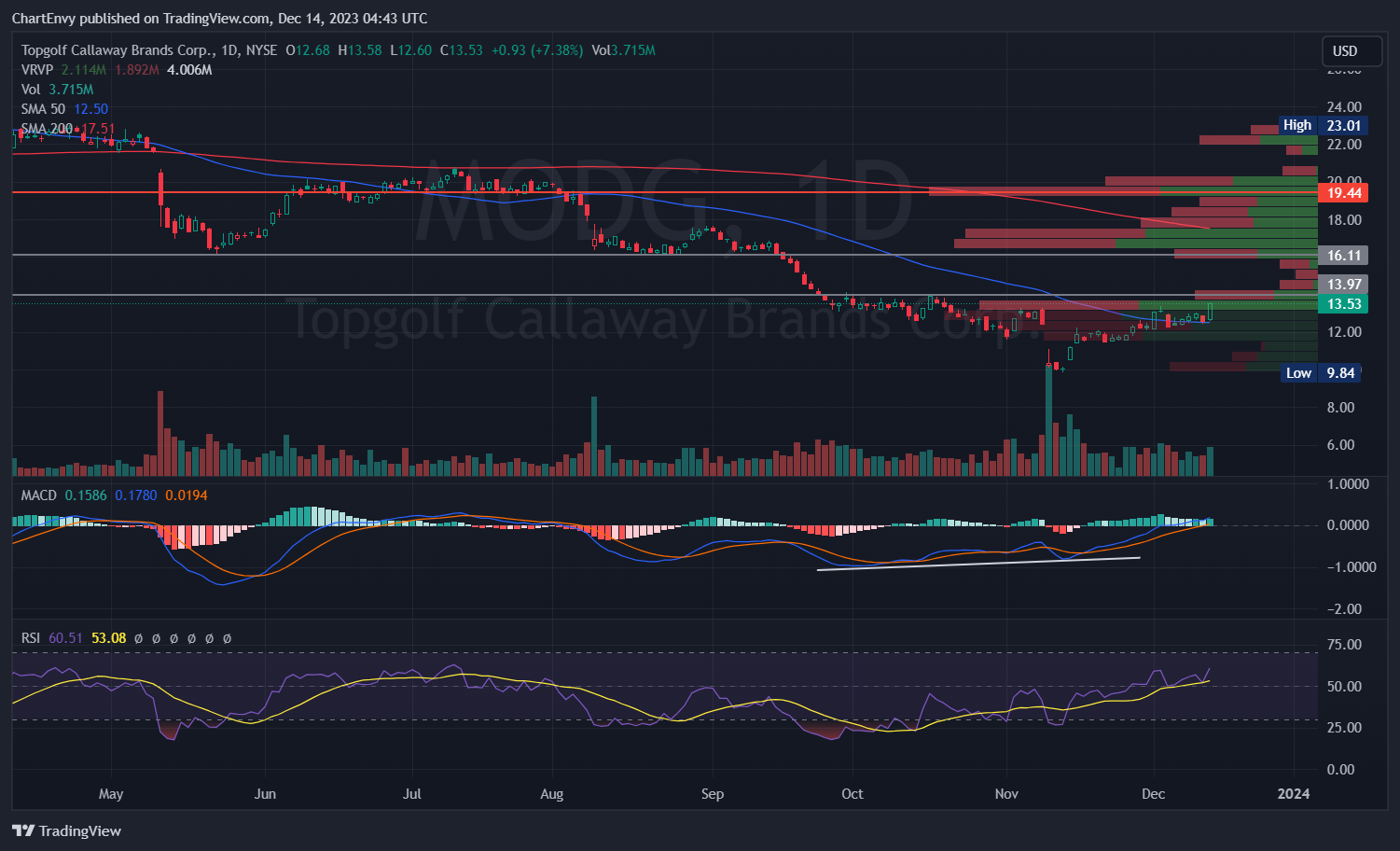Click the RSI value 60.51

[x=65, y=638]
